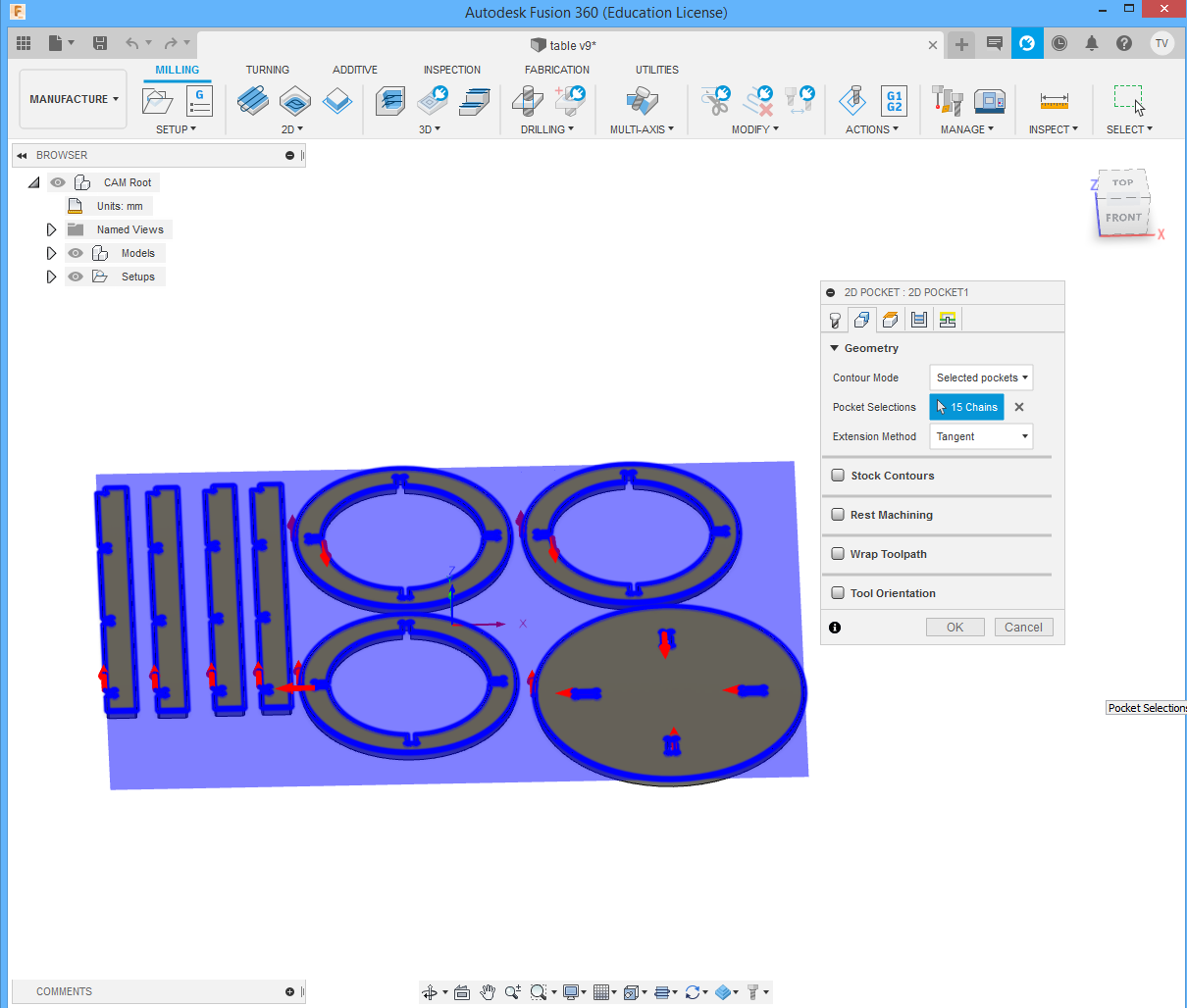Click the Post Process G1 G2 icon
The height and width of the screenshot is (1008, 1187).
894,100
